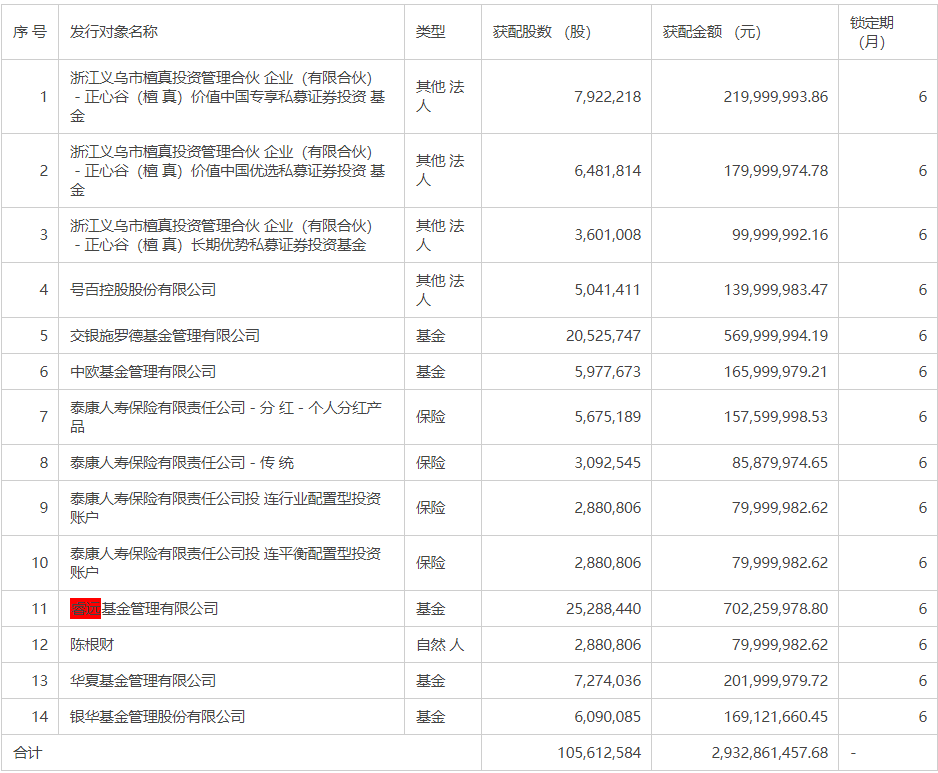Click share count 5,977,673
The image size is (938, 773).
pyautogui.click(x=608, y=372)
